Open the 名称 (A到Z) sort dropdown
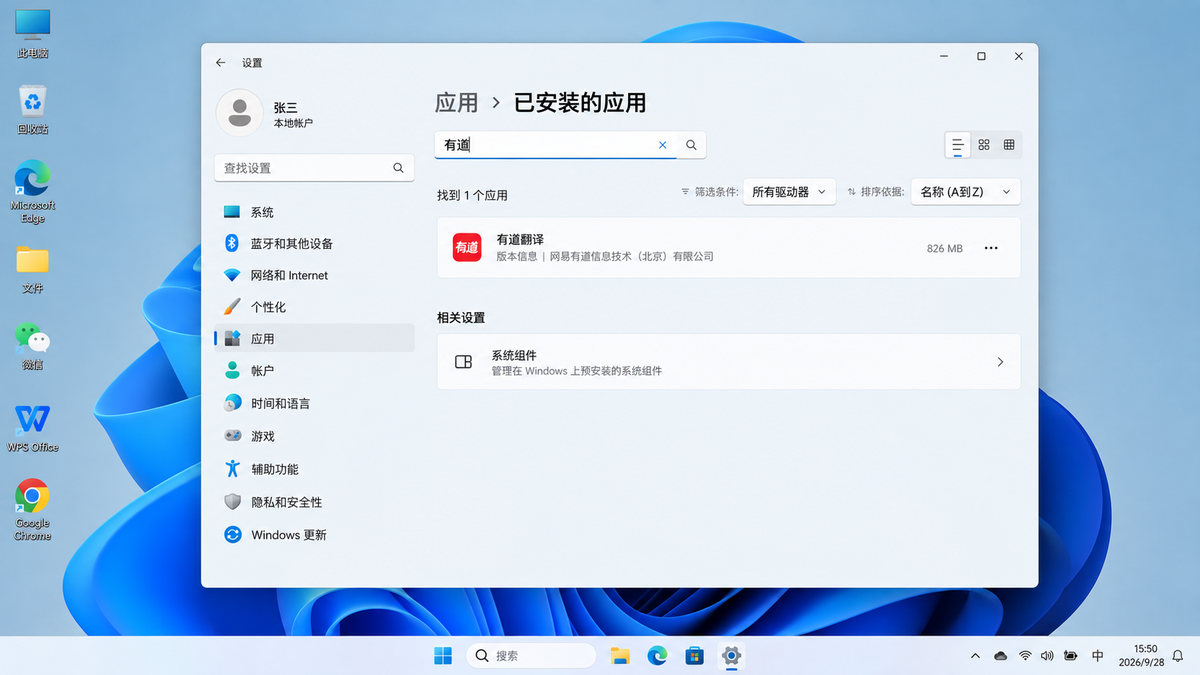Image resolution: width=1200 pixels, height=675 pixels. coord(965,192)
